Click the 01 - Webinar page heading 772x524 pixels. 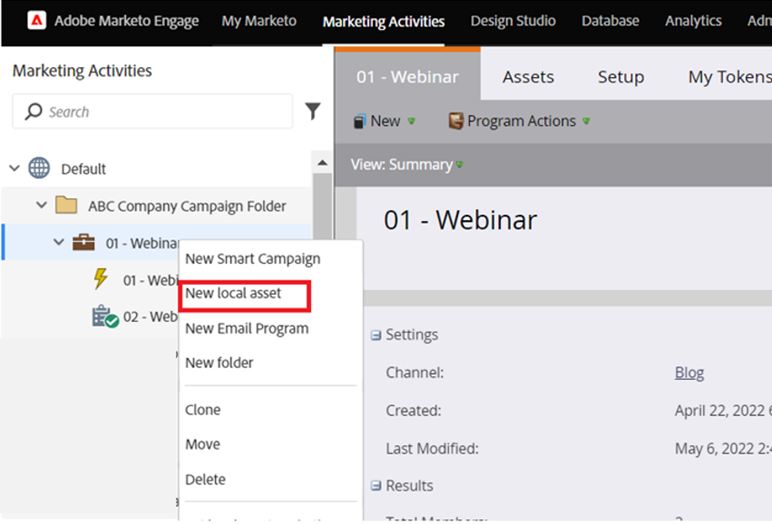point(460,220)
